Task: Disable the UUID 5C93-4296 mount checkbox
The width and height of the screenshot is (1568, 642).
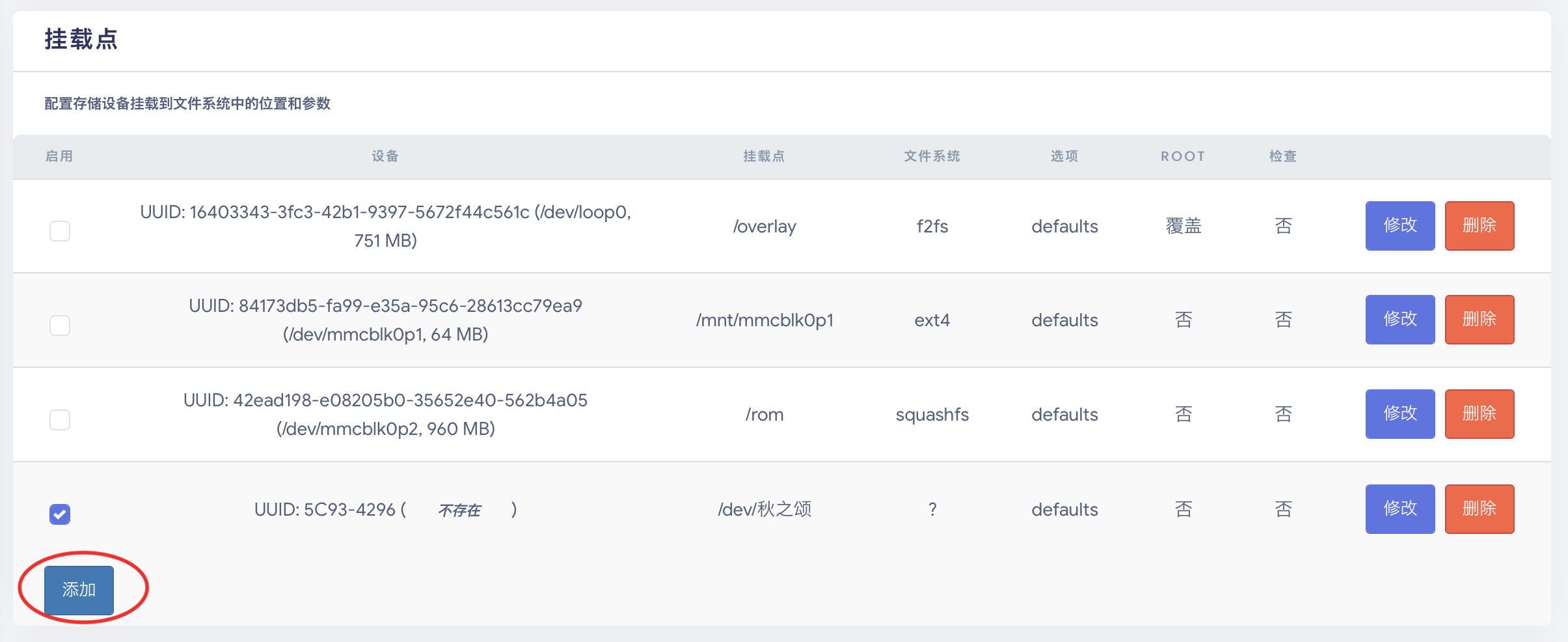Action: [59, 514]
